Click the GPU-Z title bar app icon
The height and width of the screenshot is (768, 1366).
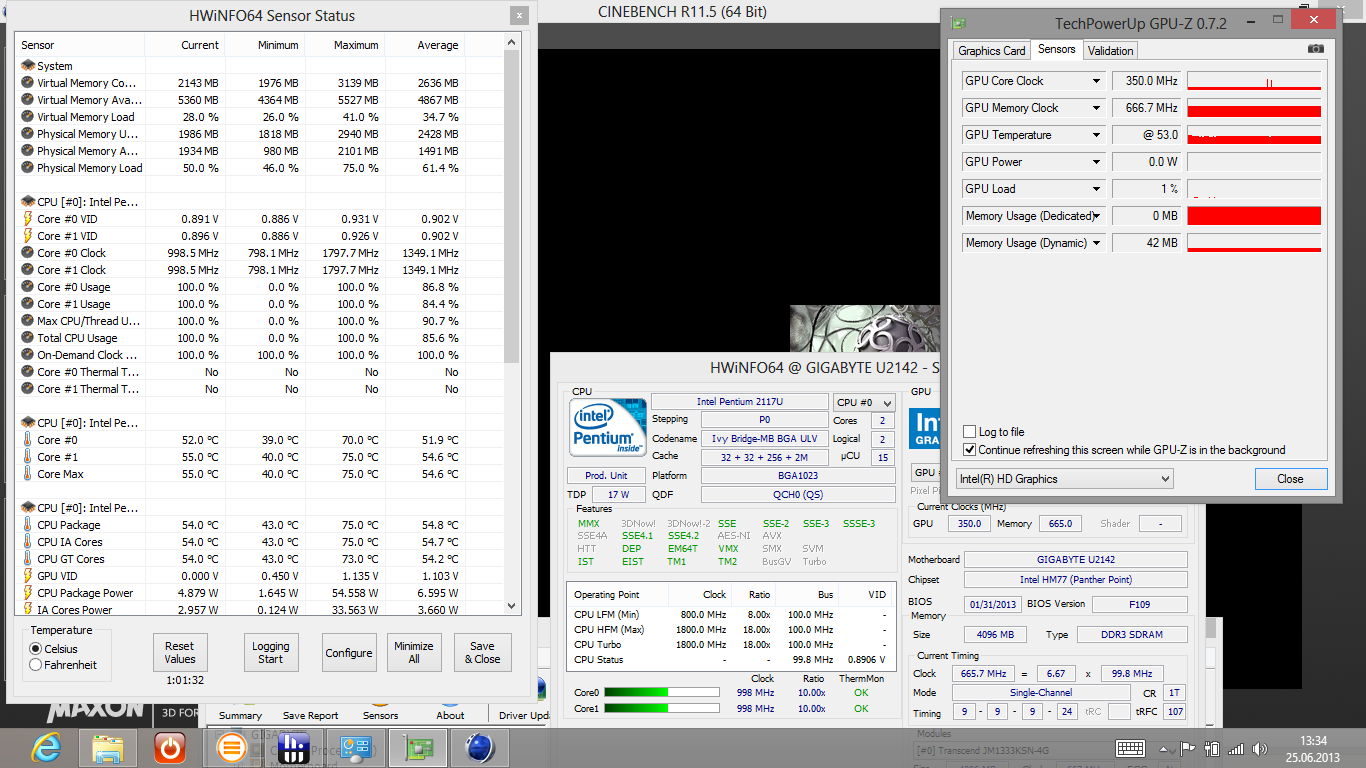[958, 23]
